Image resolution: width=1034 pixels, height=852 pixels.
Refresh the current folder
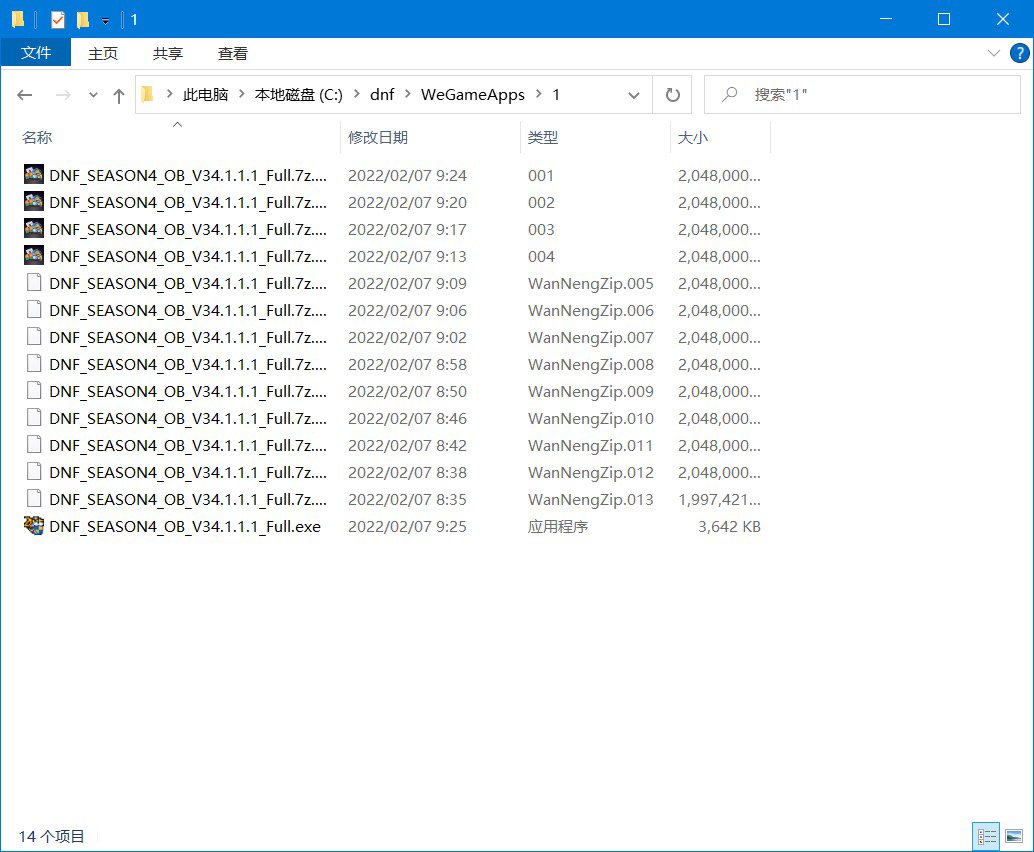pos(672,95)
